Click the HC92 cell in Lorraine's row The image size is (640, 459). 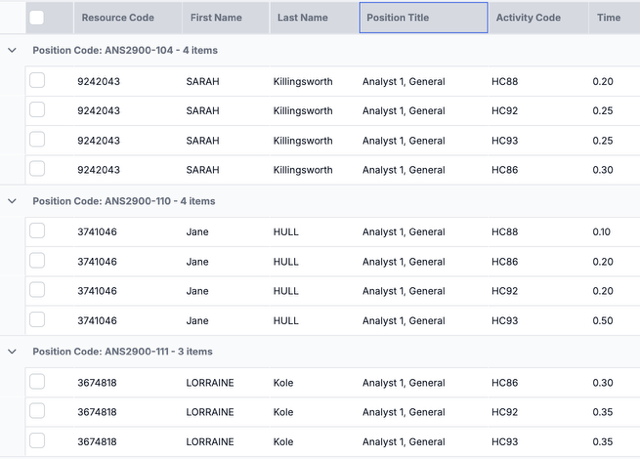(505, 412)
